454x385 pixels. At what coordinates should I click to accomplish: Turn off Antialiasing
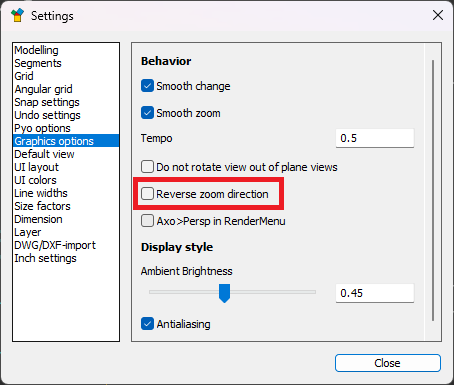[x=147, y=324]
